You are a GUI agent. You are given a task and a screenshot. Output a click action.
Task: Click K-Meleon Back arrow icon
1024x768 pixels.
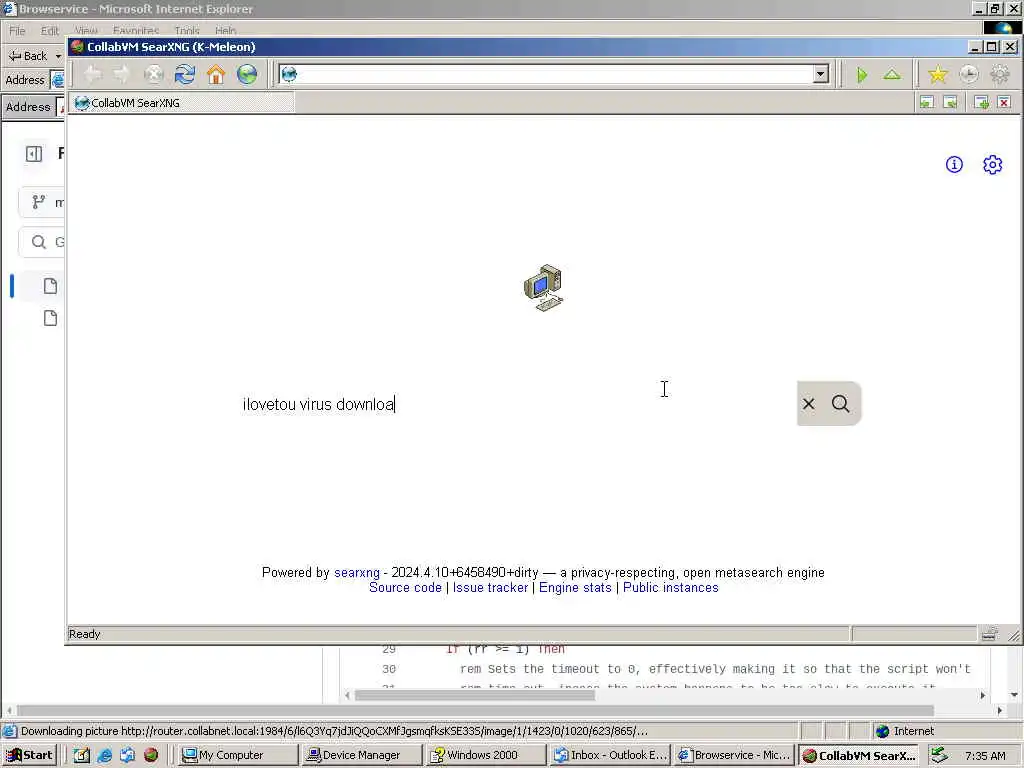click(93, 74)
